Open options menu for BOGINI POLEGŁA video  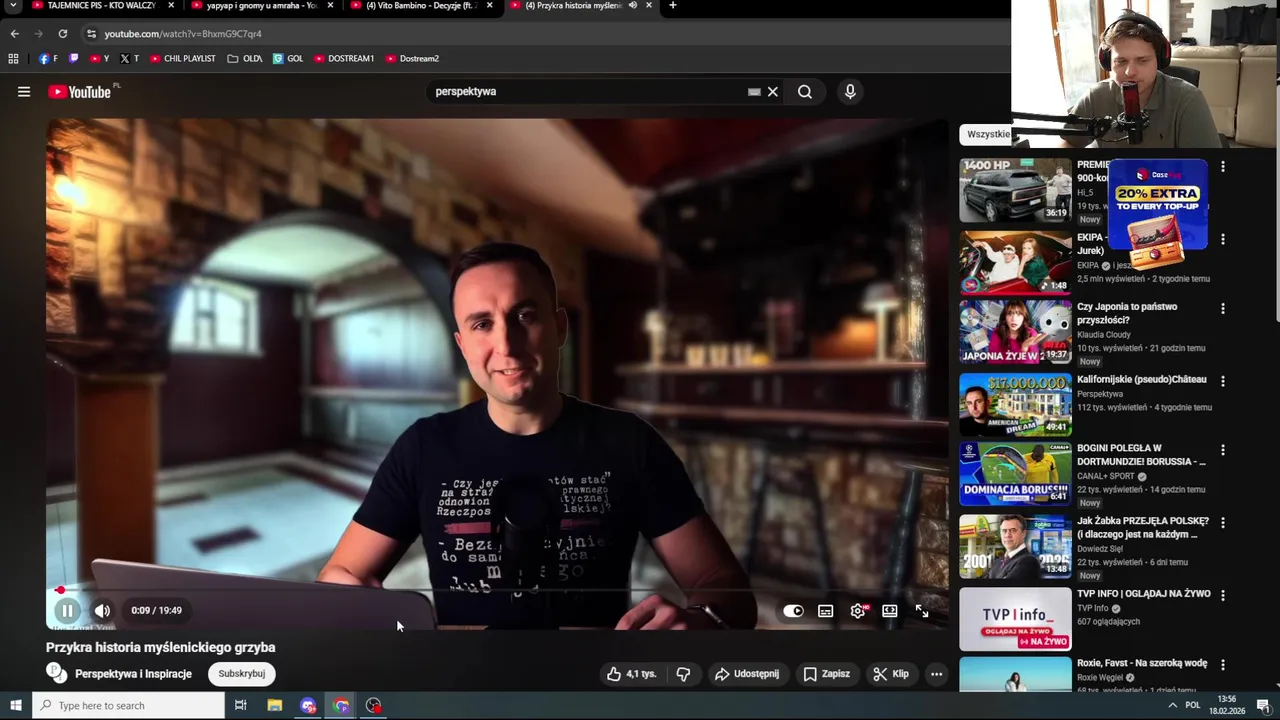[x=1222, y=451]
